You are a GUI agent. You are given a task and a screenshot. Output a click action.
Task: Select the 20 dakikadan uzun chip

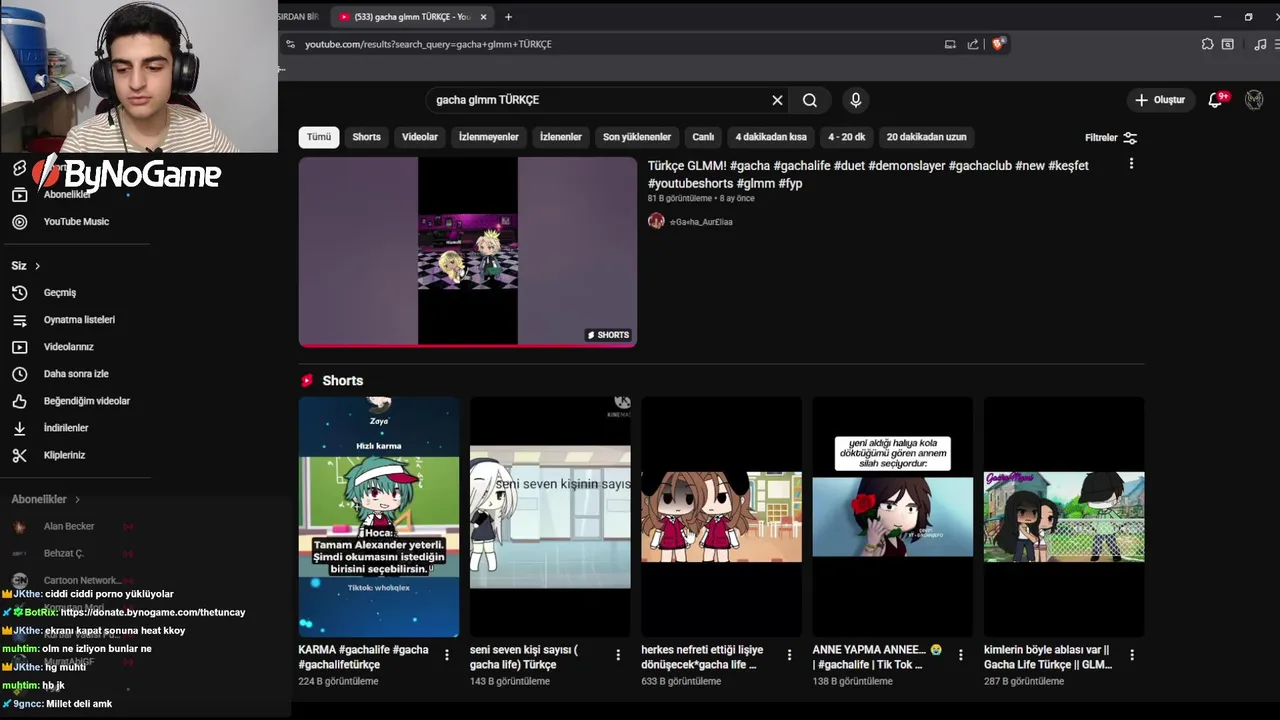[x=926, y=137]
